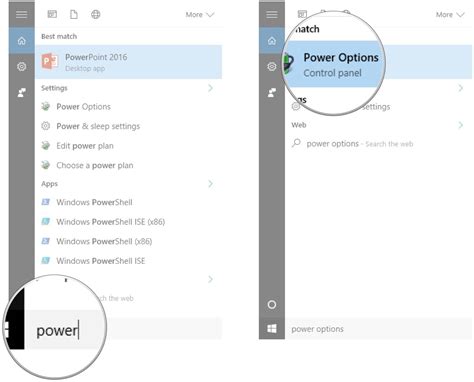Viewport: 474px width, 382px height.
Task: Open hamburger menu in left search panel
Action: click(x=22, y=14)
